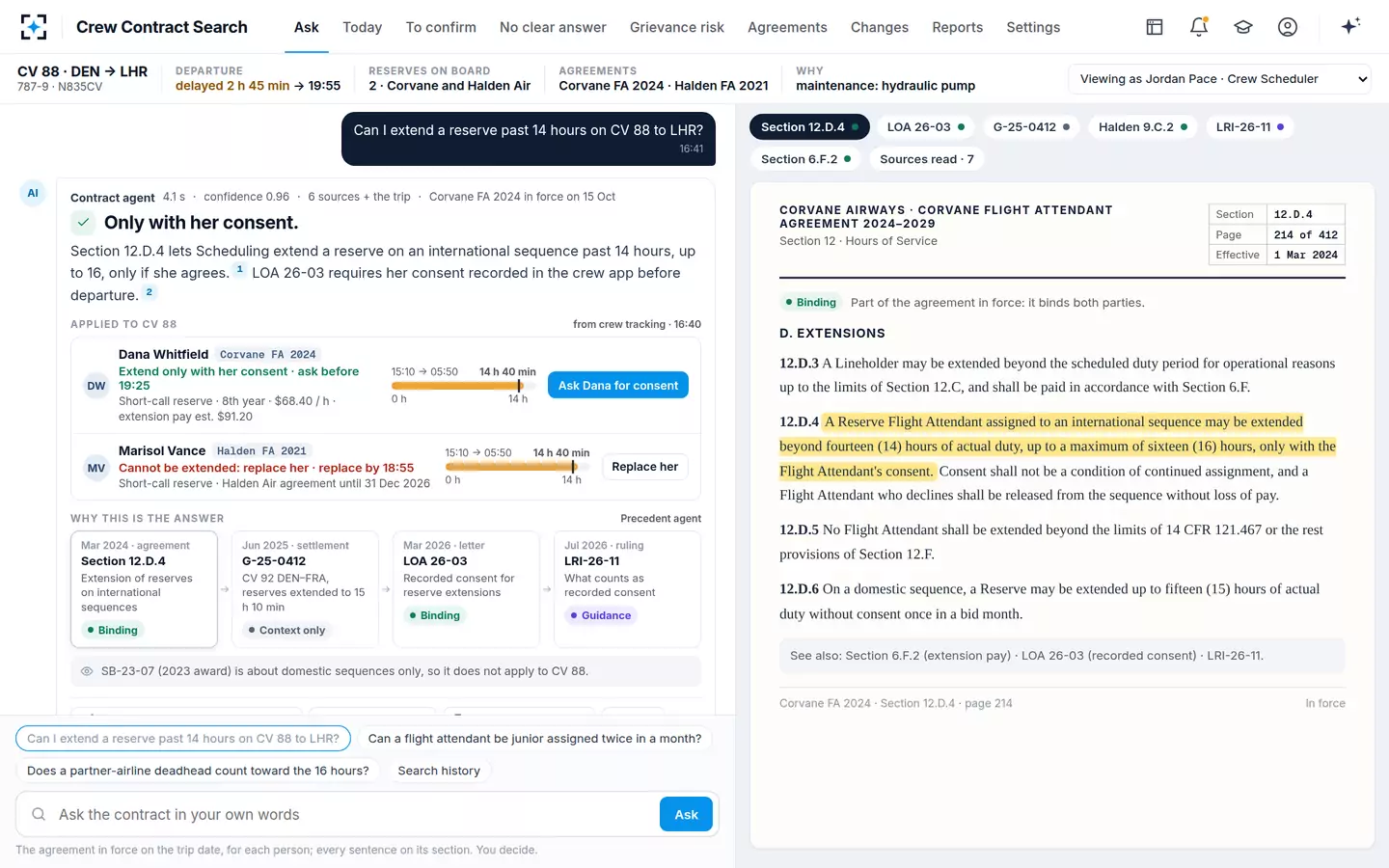The width and height of the screenshot is (1389, 868).
Task: View the Reports tab
Action: coord(958,27)
